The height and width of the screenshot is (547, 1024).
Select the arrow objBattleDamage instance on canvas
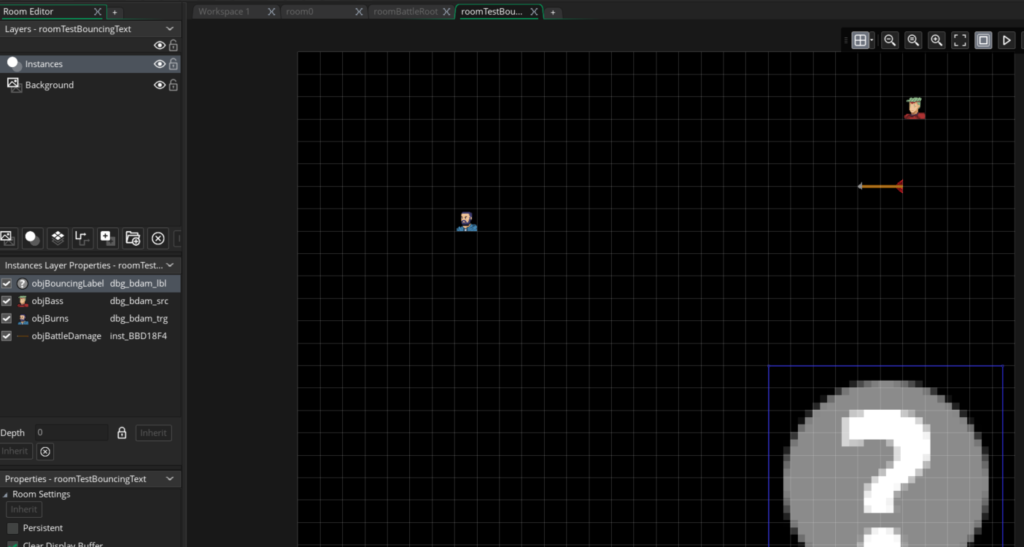click(880, 187)
